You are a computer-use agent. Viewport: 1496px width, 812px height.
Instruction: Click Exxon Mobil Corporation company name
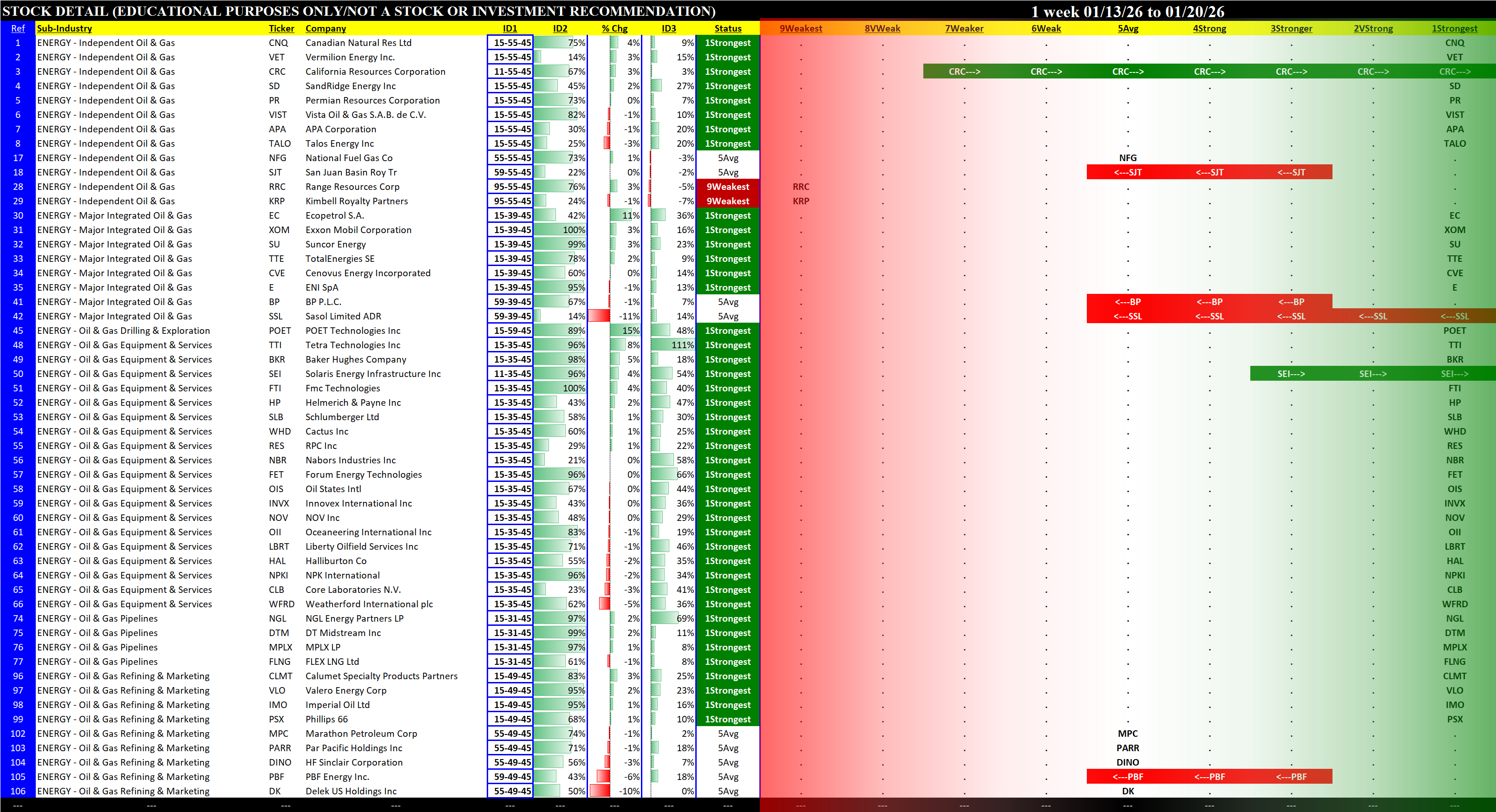tap(358, 230)
